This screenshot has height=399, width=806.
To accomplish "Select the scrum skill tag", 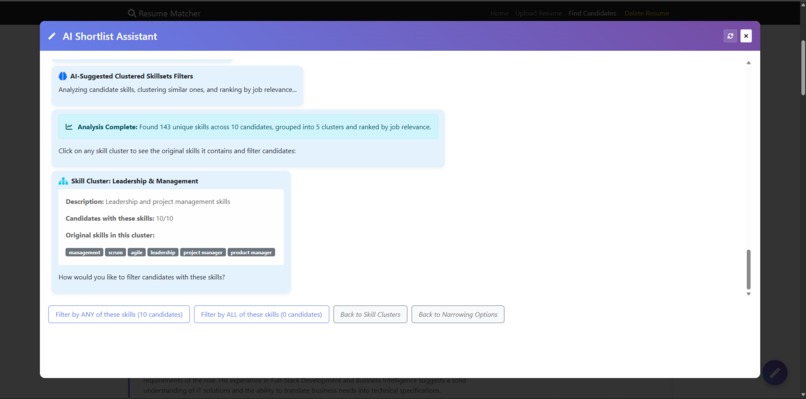I will tap(116, 252).
